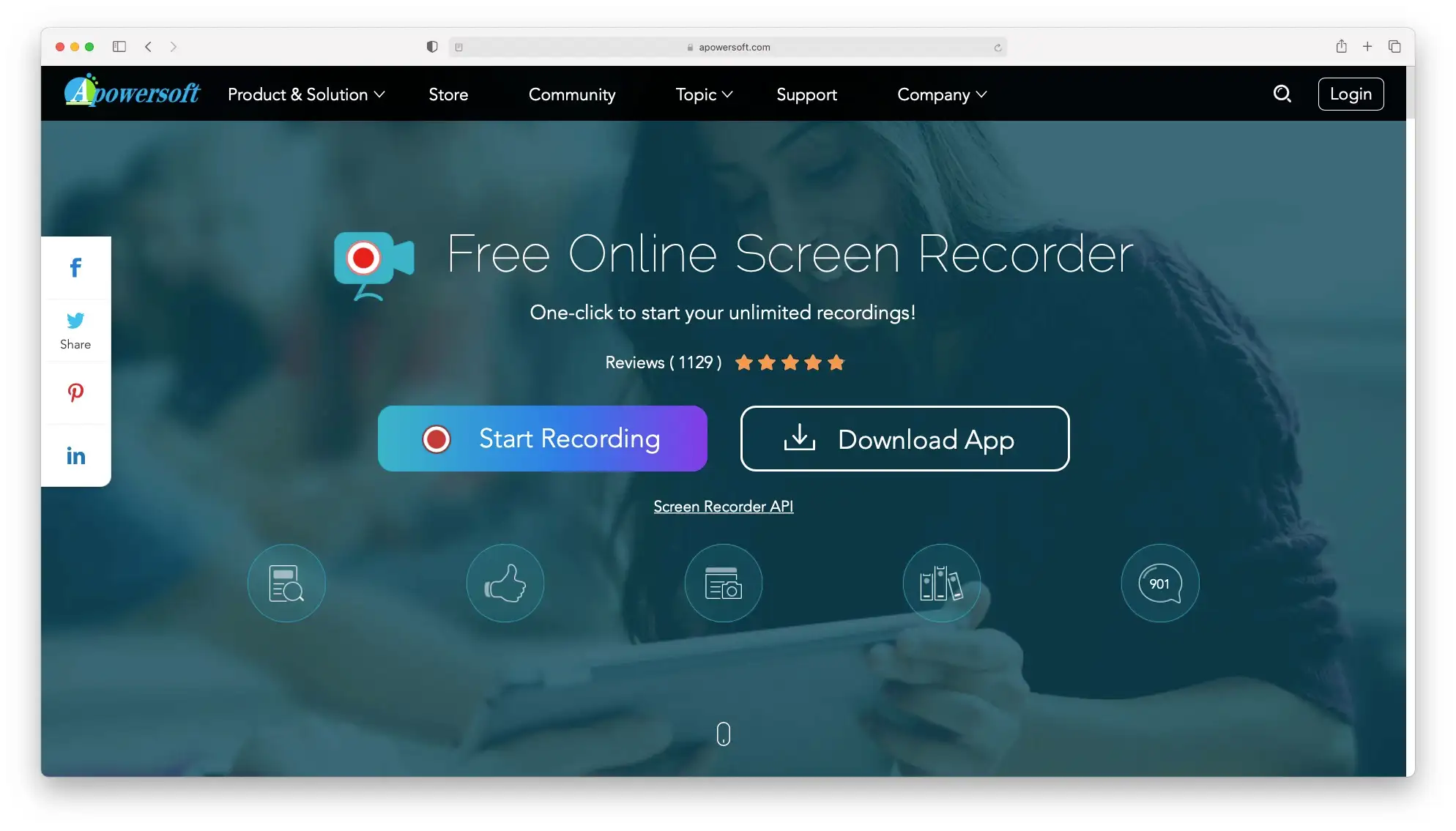
Task: Click the Facebook share icon
Action: pos(75,266)
